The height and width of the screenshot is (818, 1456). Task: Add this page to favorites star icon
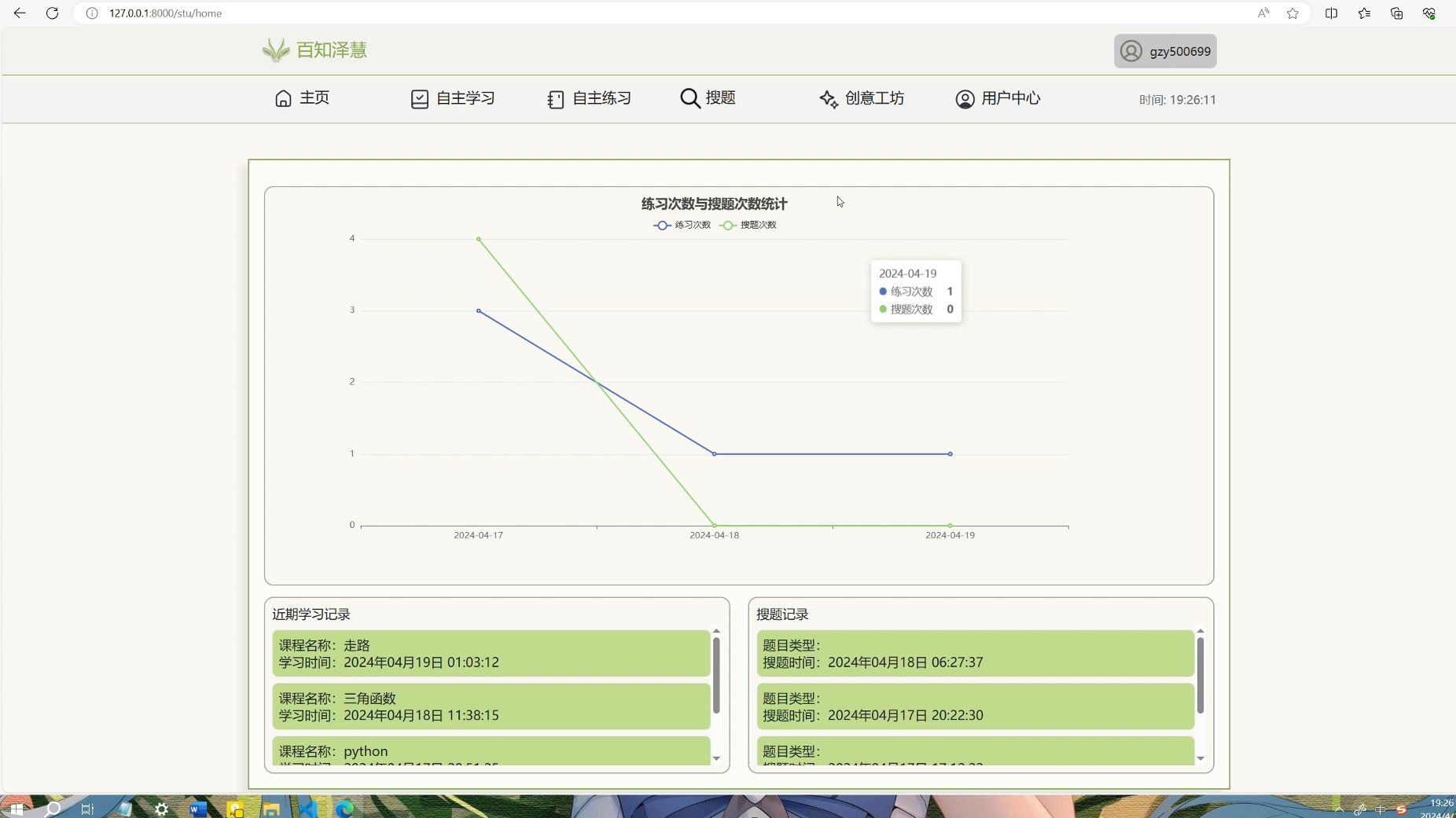click(1292, 13)
